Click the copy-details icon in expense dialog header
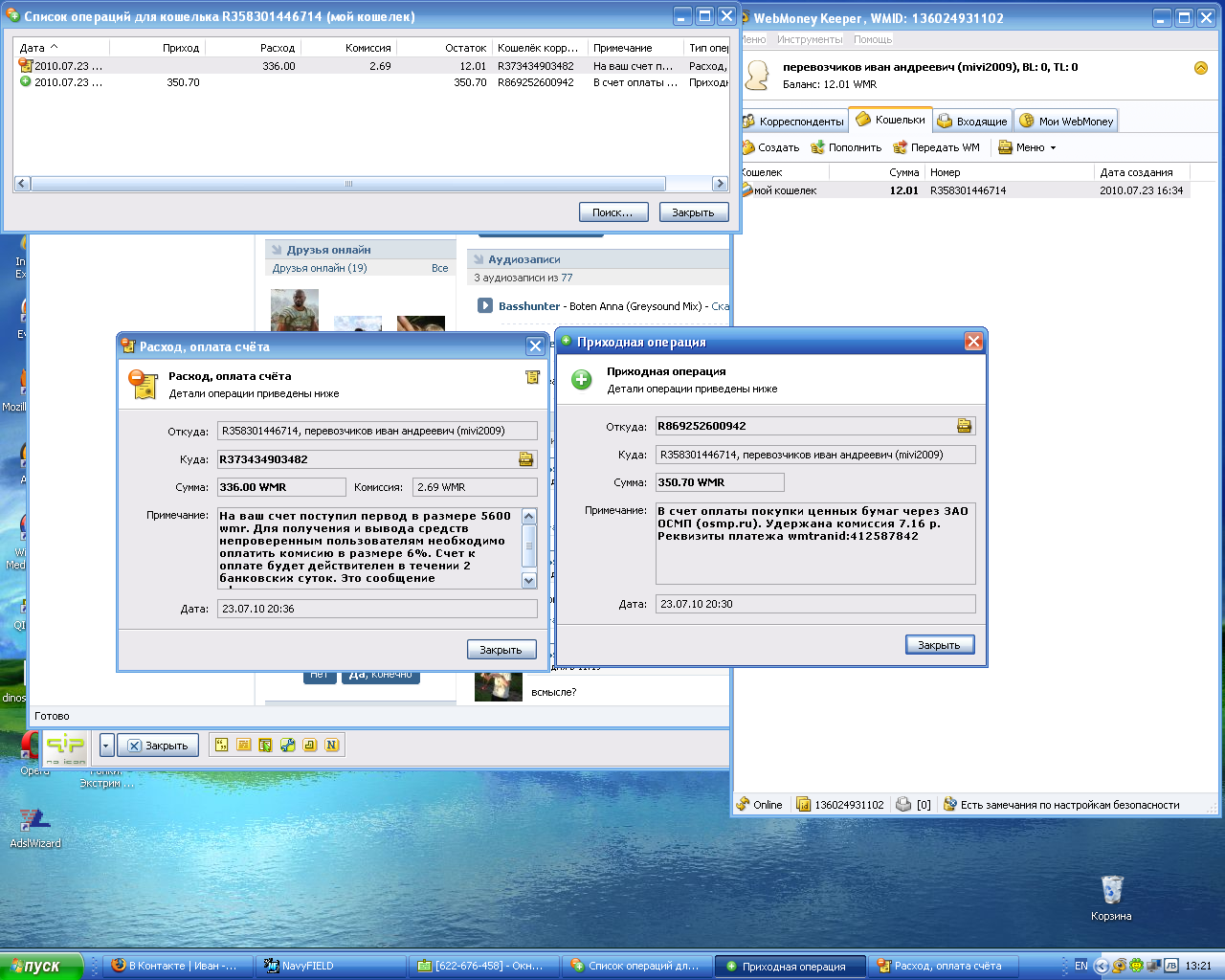Viewport: 1225px width, 980px height. coord(532,377)
